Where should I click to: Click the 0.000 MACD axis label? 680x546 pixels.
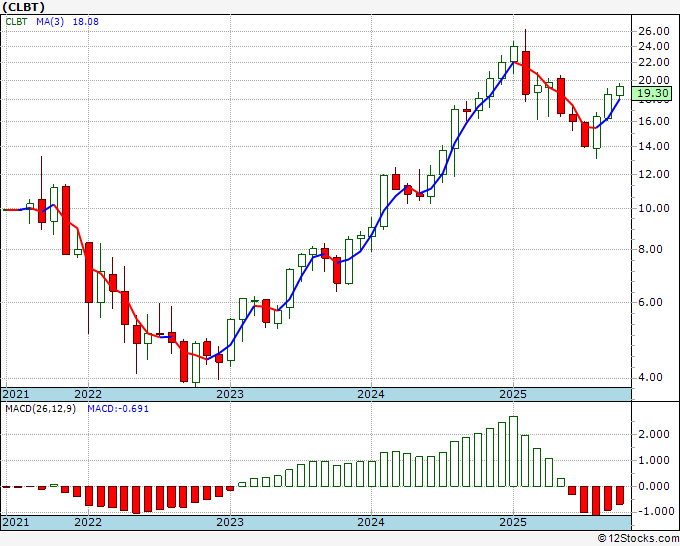pos(654,486)
